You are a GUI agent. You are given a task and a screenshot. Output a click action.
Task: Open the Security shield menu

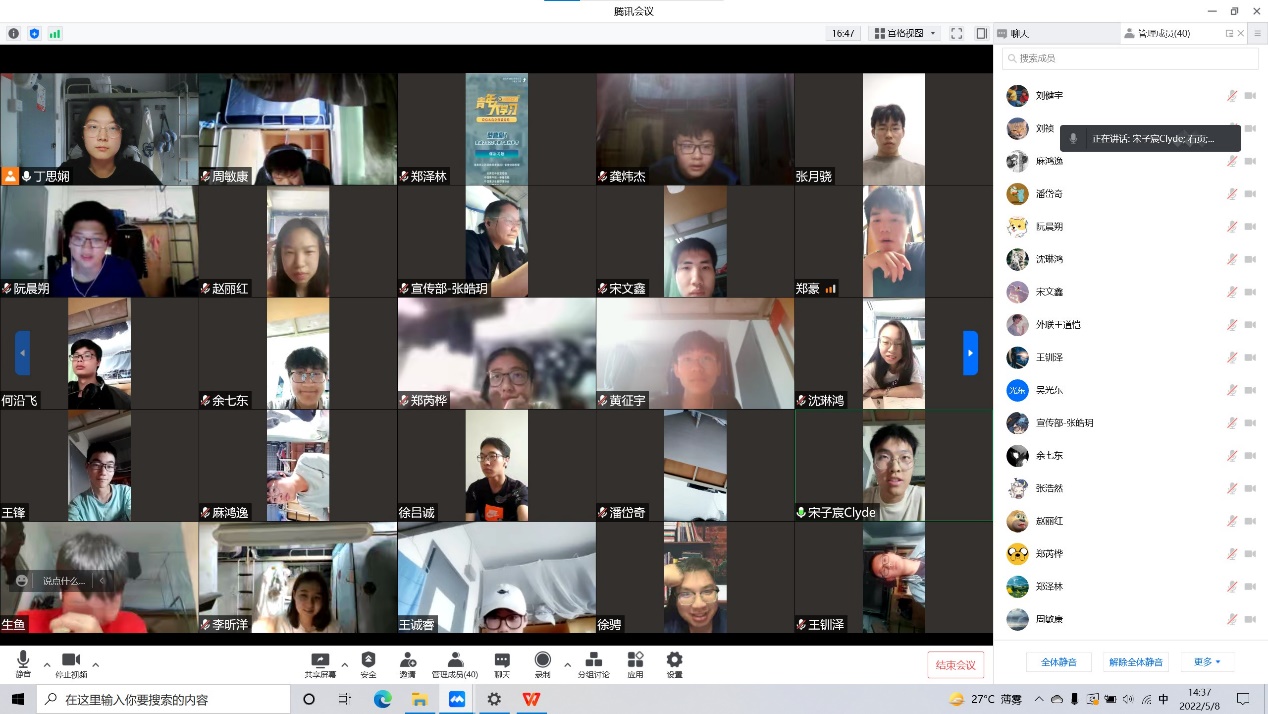pyautogui.click(x=368, y=664)
